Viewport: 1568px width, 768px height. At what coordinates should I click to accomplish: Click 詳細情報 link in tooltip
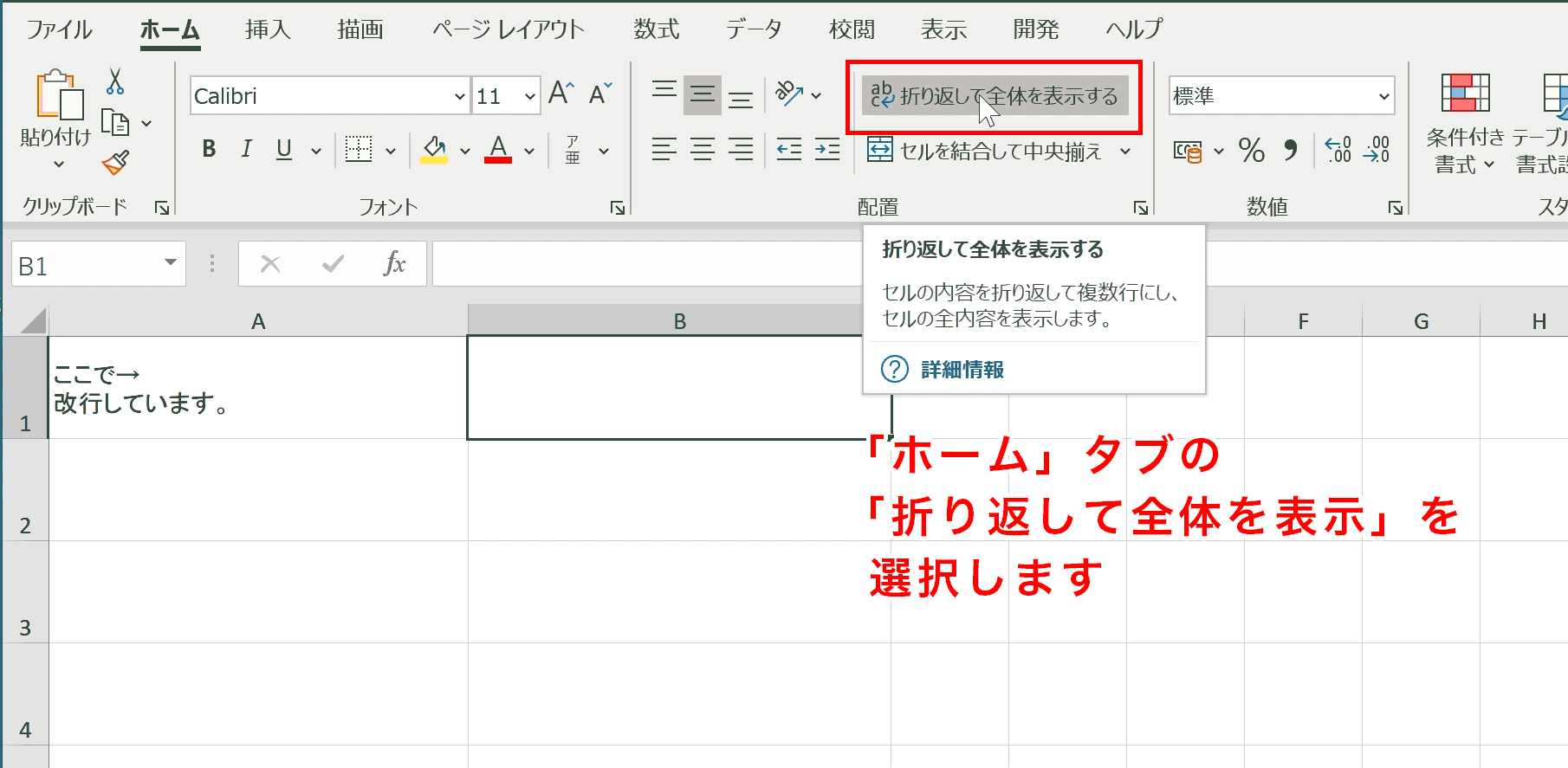pyautogui.click(x=962, y=370)
